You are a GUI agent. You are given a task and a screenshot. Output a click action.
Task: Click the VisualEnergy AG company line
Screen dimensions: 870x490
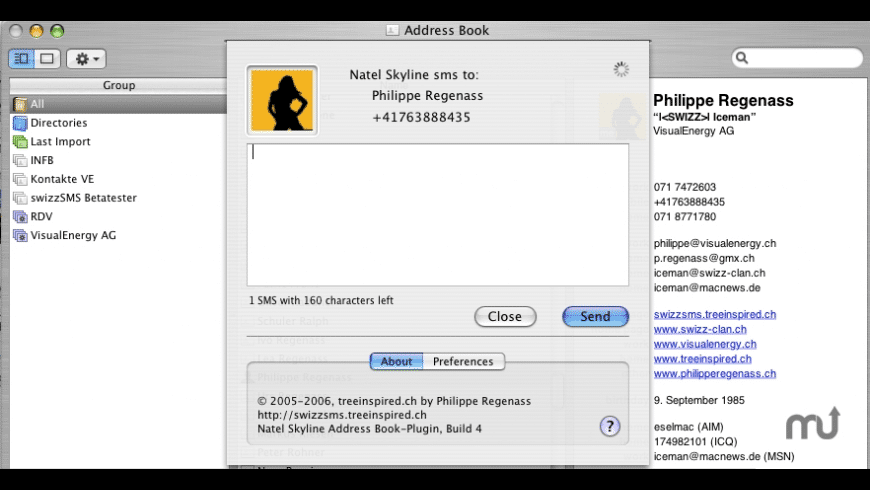694,131
